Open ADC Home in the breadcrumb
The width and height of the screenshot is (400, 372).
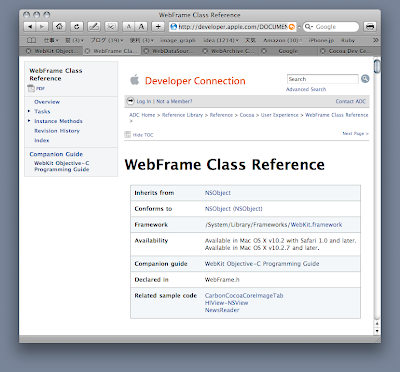coord(142,115)
